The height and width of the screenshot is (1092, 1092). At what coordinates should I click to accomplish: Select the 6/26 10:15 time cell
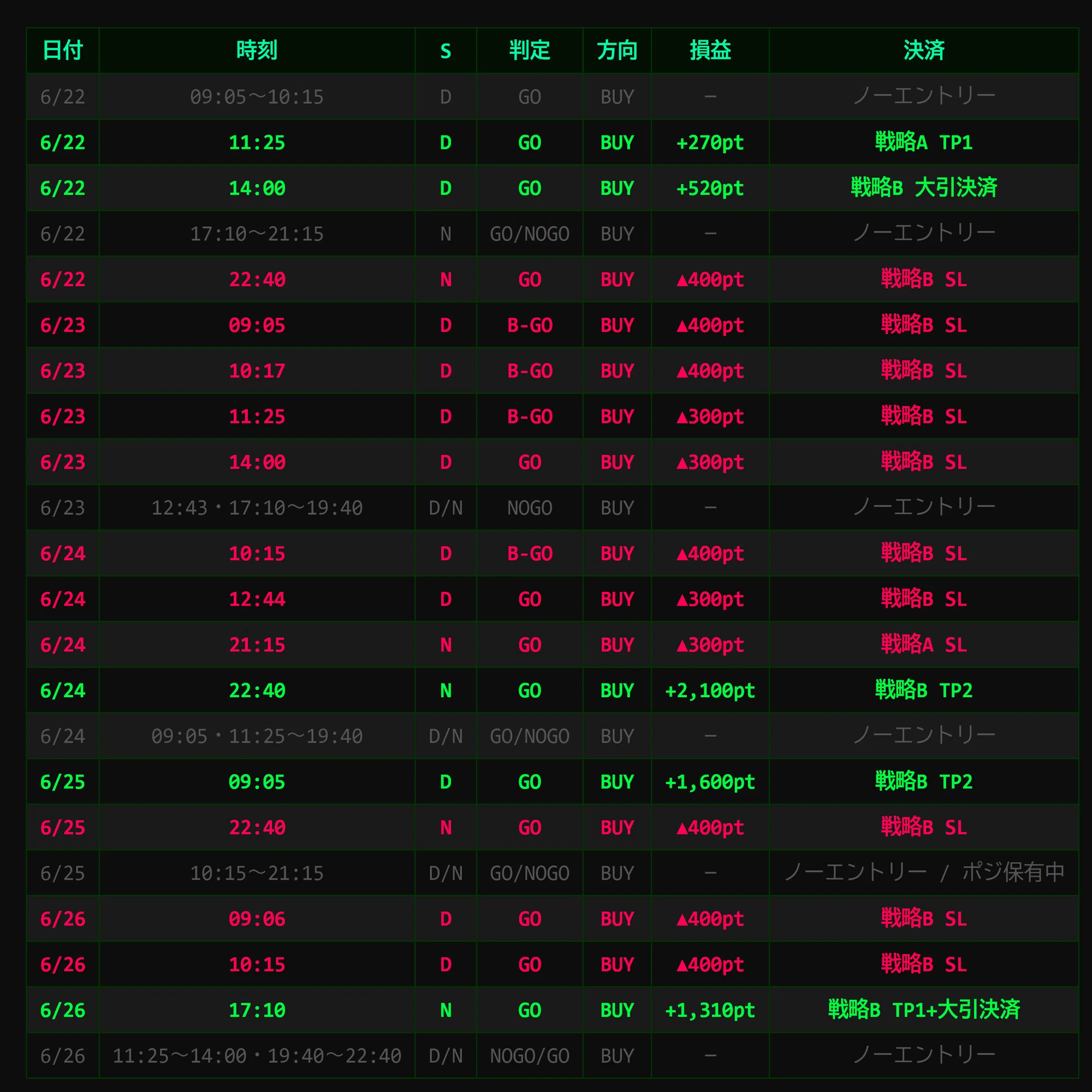257,965
